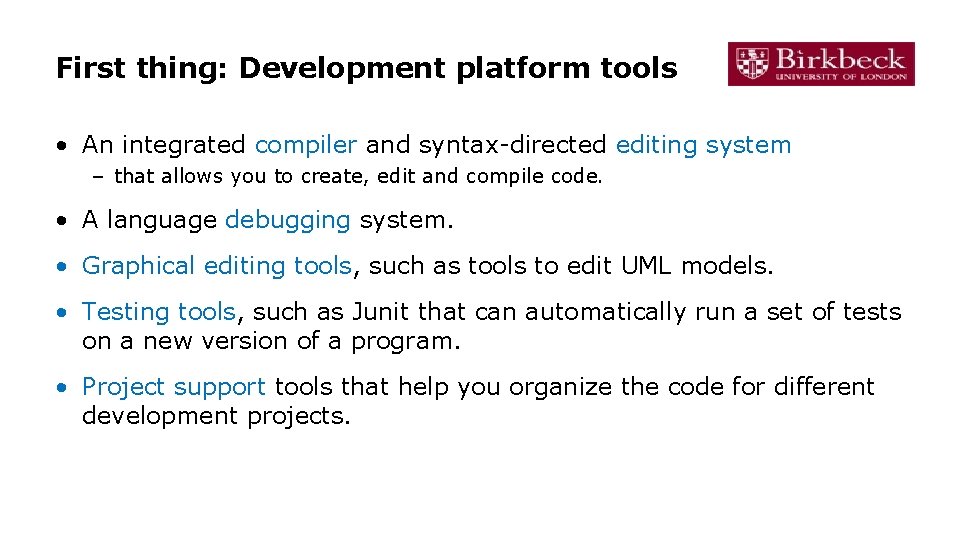Viewport: 960px width, 540px height.
Task: Click the line 'on a new version of a program.'
Action: click(271, 341)
